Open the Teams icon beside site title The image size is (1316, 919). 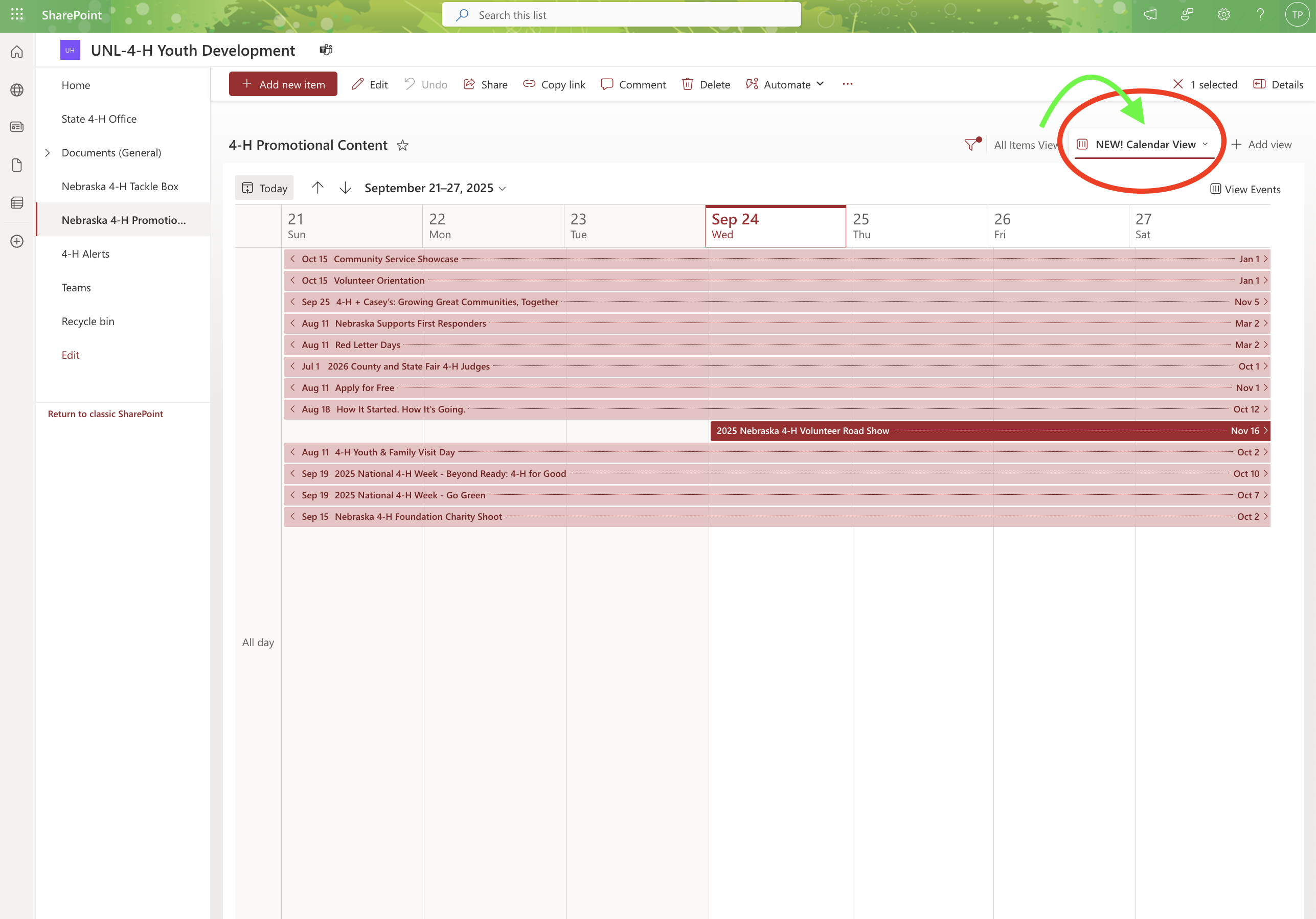point(326,50)
